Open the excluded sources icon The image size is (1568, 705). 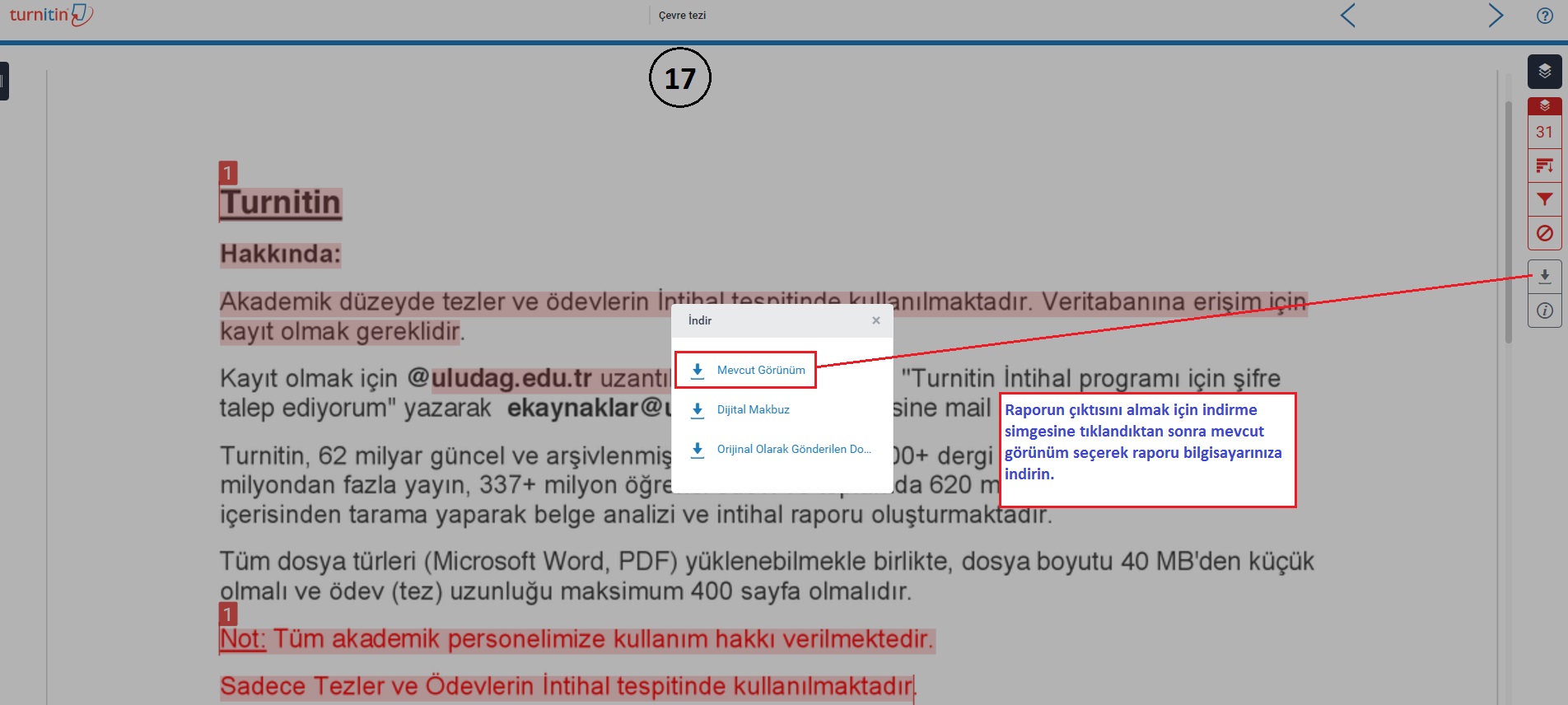coord(1545,233)
